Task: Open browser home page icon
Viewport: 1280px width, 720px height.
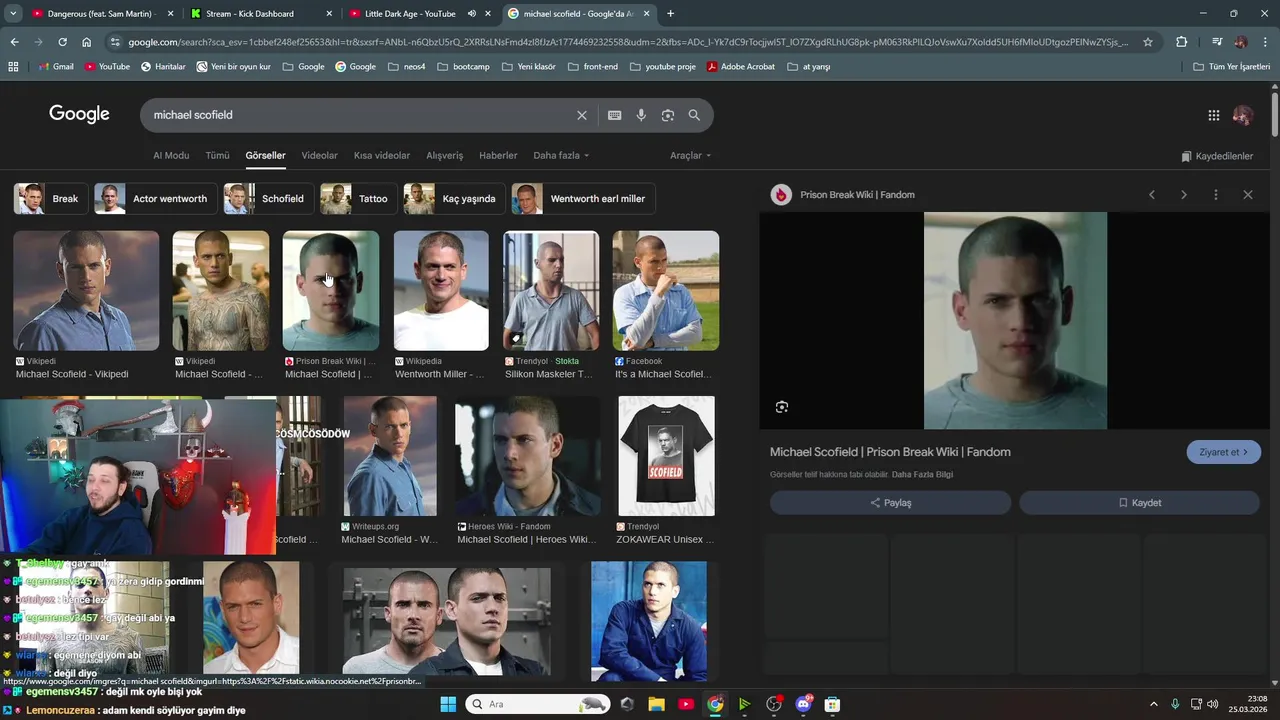Action: pyautogui.click(x=87, y=42)
